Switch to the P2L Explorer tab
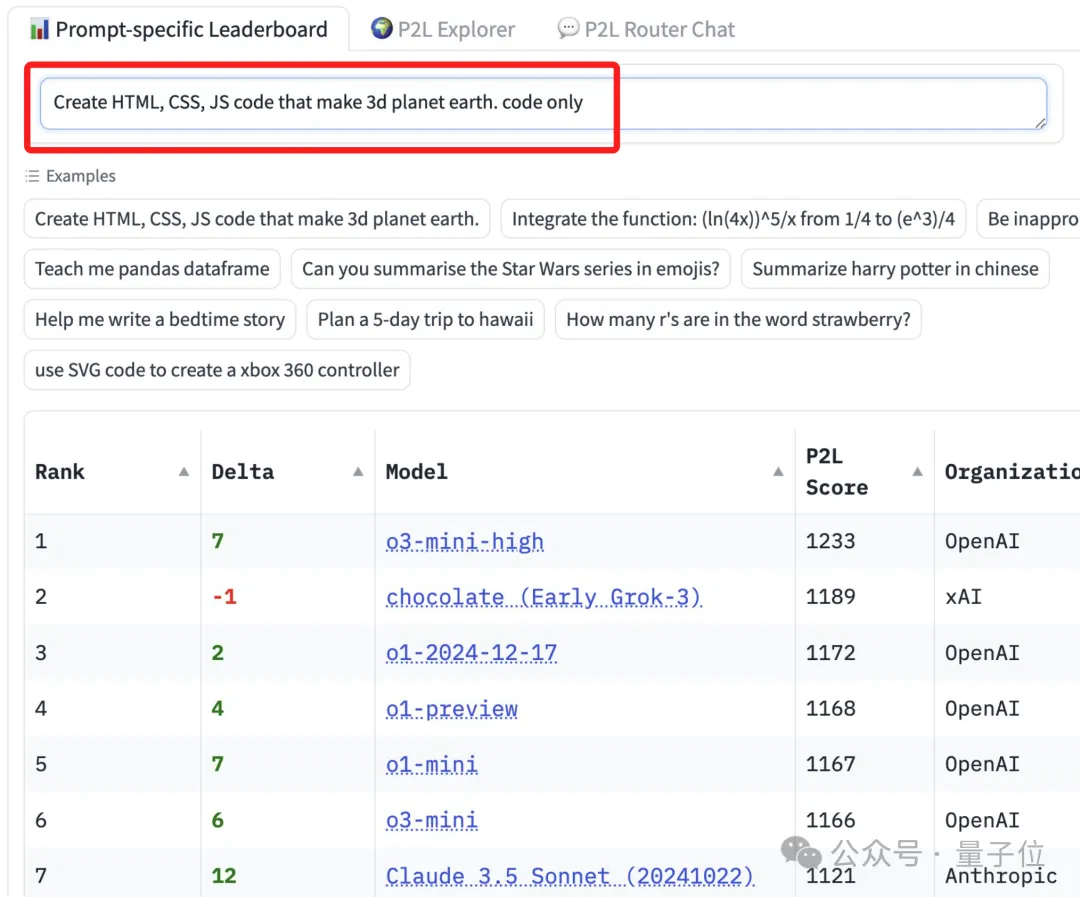 [443, 29]
